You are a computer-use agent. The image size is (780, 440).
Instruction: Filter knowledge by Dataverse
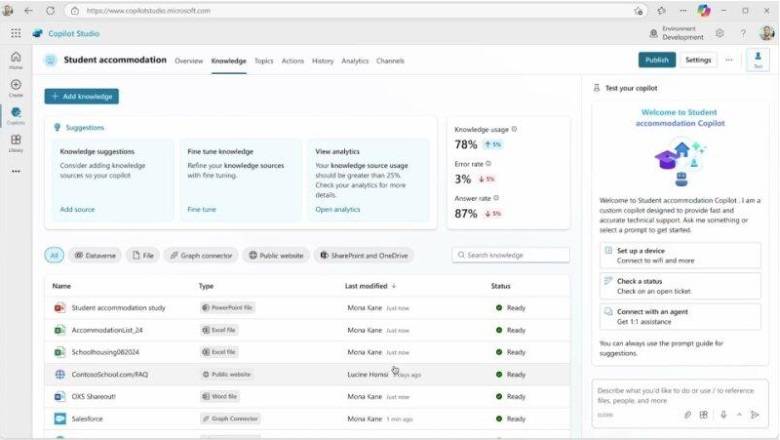click(x=95, y=255)
